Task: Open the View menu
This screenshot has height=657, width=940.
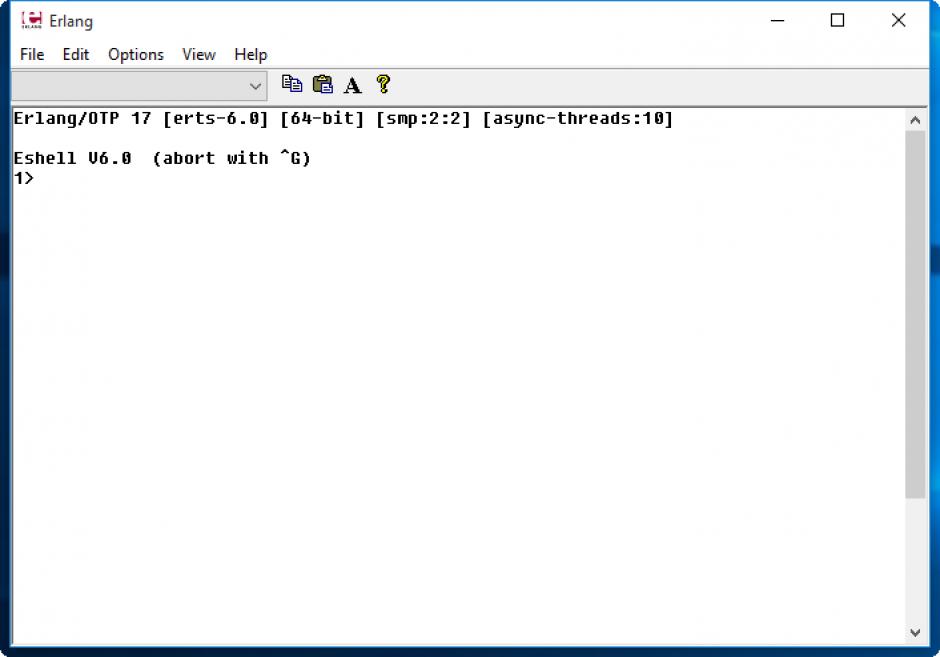Action: [199, 55]
